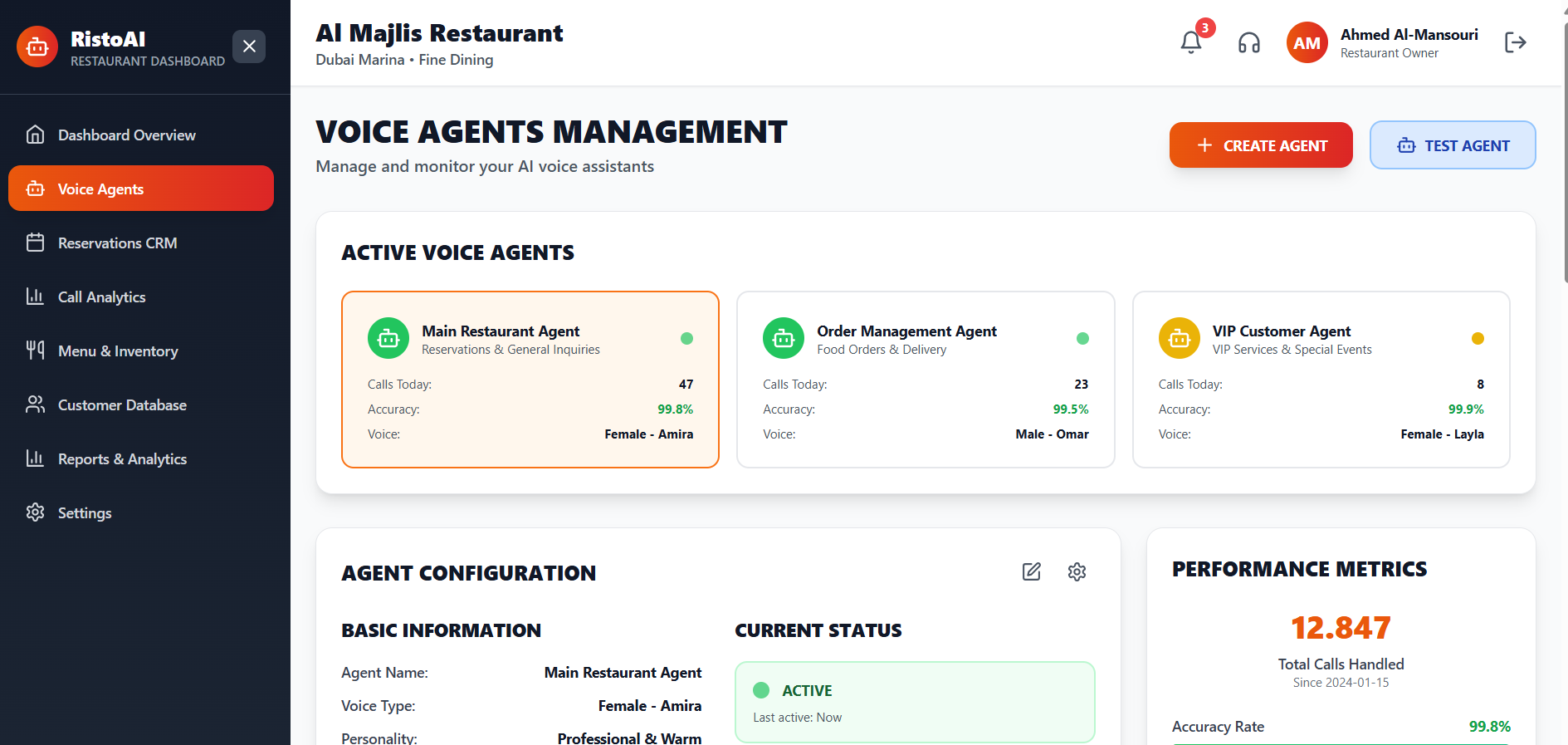Click the edit pencil in Agent Configuration

click(x=1031, y=571)
